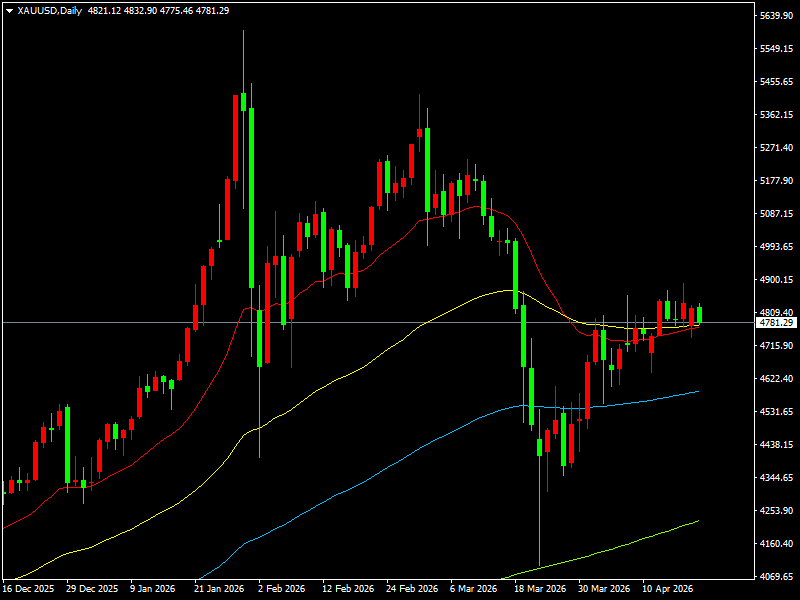Click the 4809.40 price axis label
Image resolution: width=800 pixels, height=600 pixels.
[x=777, y=312]
